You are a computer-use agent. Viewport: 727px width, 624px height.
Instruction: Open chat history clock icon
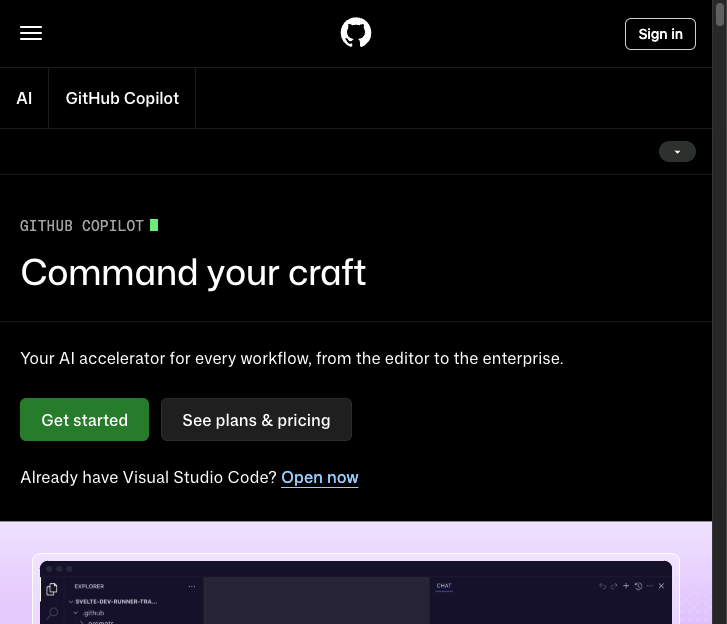coord(638,586)
